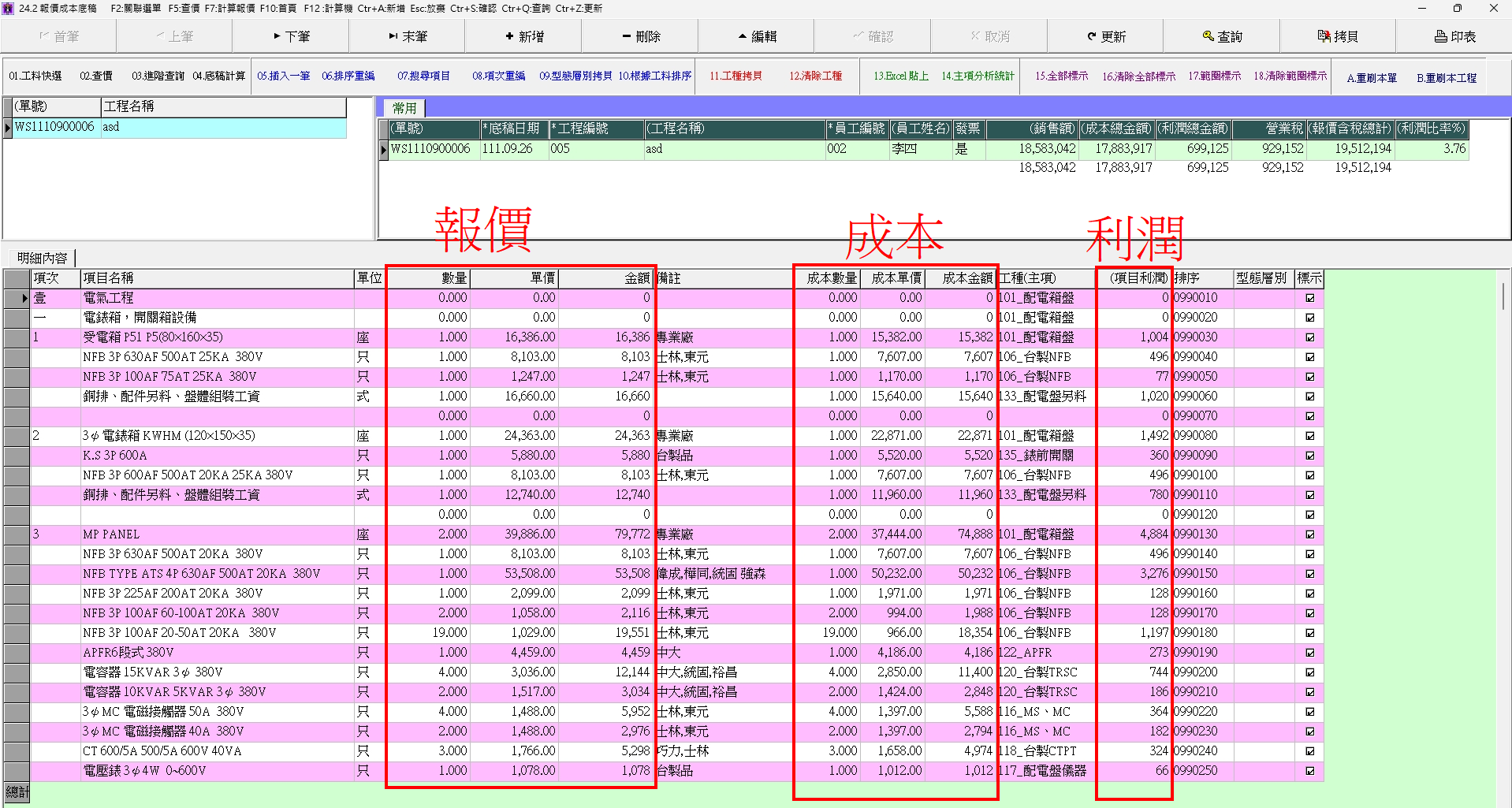1512x808 pixels.
Task: Open 01.工料快選 quick select
Action: [x=35, y=76]
